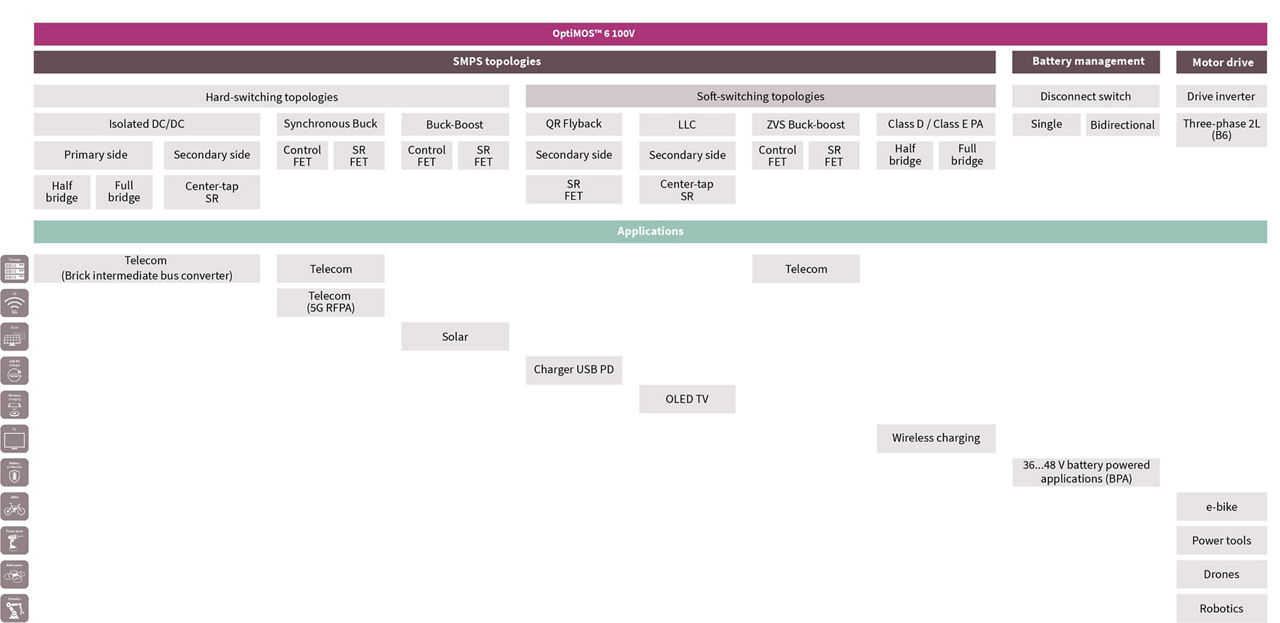Click SR FET under ZVS Buck-boost
This screenshot has width=1280, height=623.
coord(834,156)
